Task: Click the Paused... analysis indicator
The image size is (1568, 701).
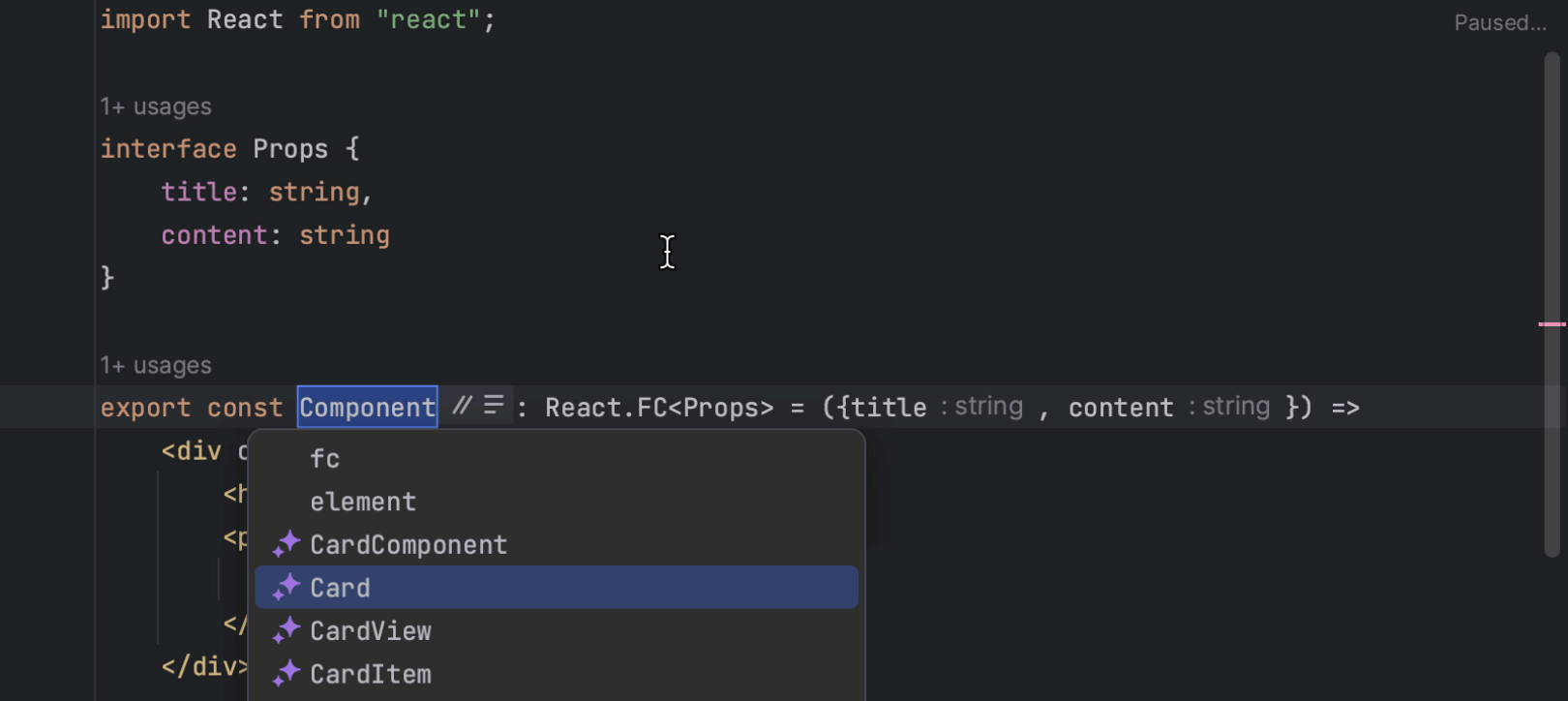Action: (1499, 23)
